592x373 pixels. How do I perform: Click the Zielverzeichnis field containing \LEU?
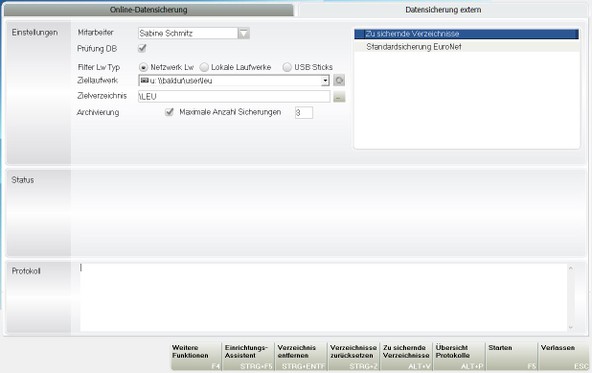coord(234,96)
